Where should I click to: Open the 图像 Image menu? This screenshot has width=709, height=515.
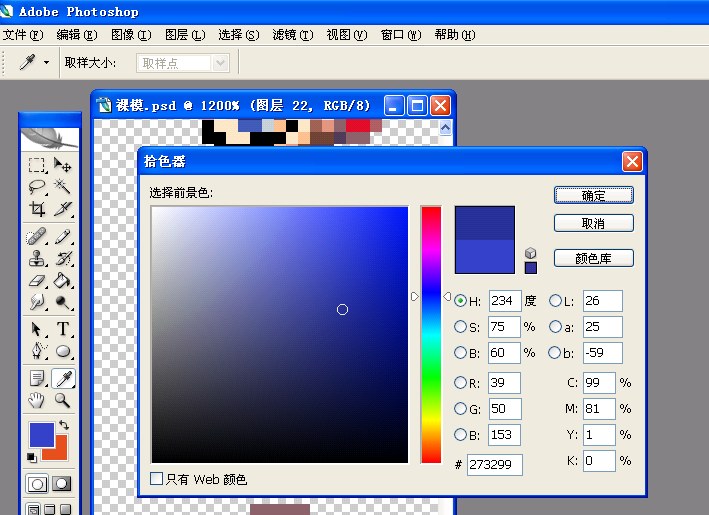(x=131, y=35)
